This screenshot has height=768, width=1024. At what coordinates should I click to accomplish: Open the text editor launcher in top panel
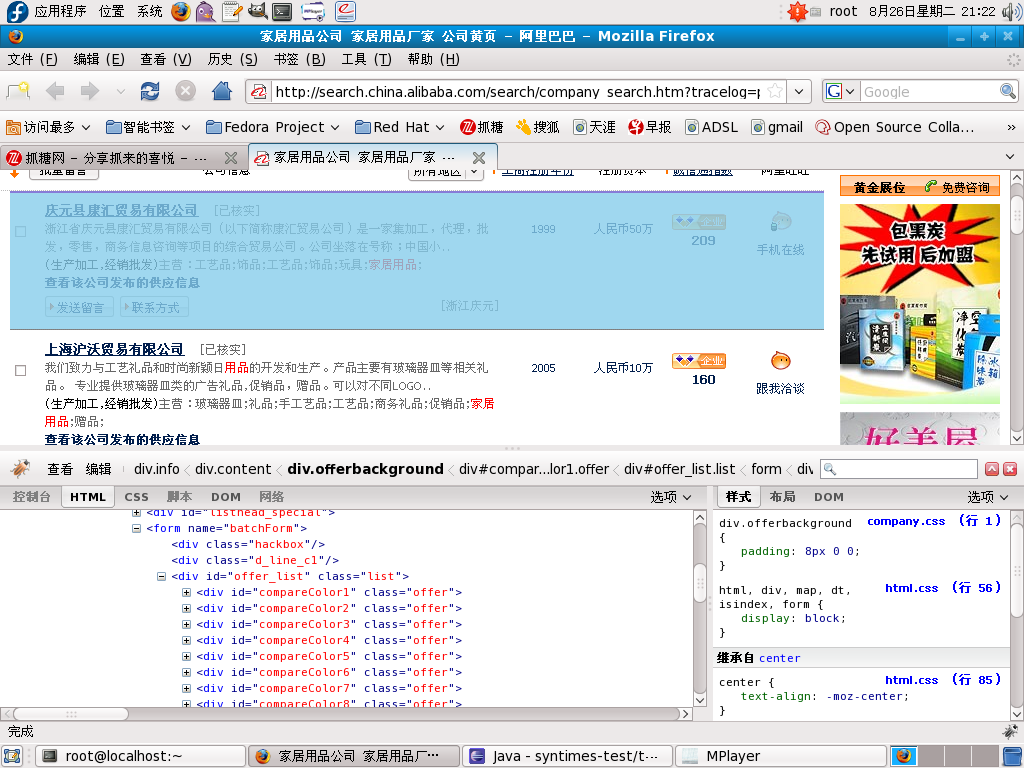coord(231,11)
